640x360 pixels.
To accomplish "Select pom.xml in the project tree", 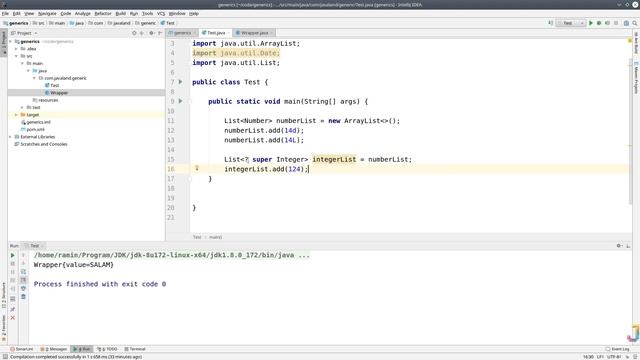I will (x=35, y=130).
